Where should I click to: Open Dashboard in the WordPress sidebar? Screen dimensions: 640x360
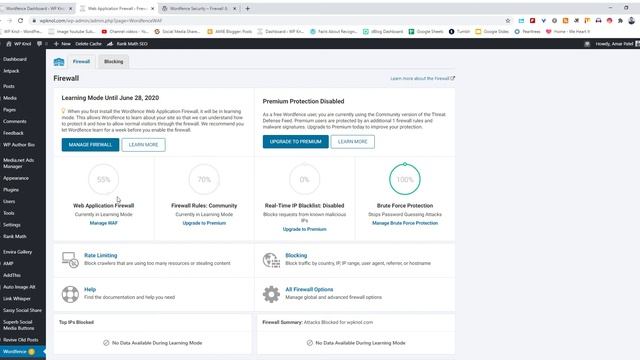(15, 59)
